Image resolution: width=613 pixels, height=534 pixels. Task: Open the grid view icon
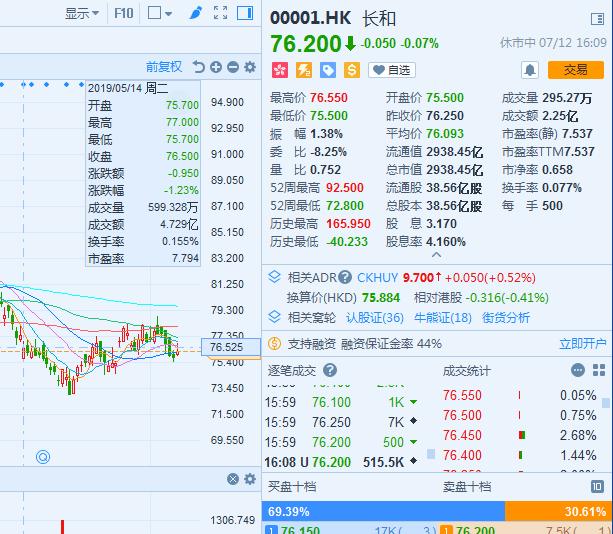599,370
